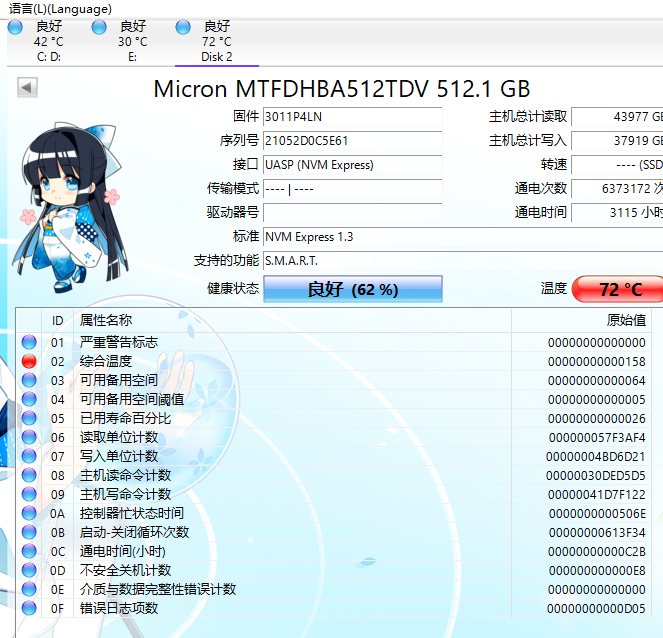Click status orb for attribute 04 可用备用空间阈值
663x638 pixels.
tap(29, 399)
